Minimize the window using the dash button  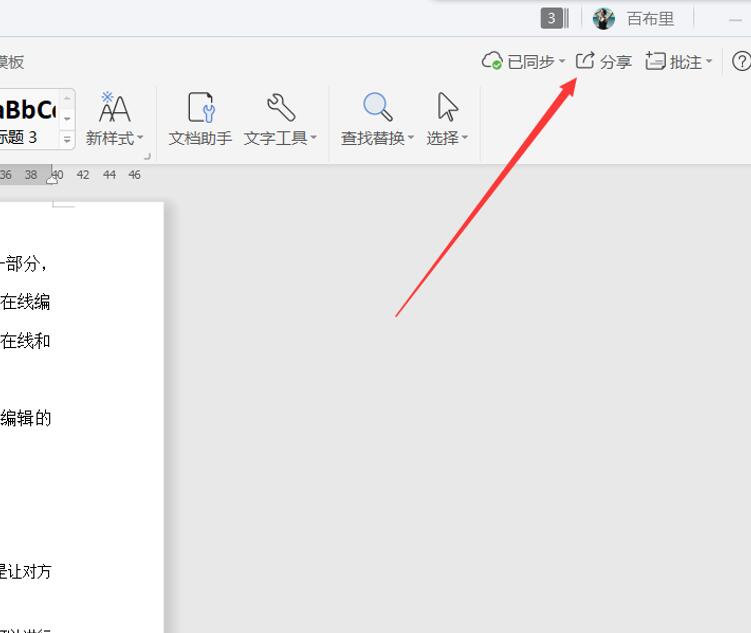tap(735, 20)
